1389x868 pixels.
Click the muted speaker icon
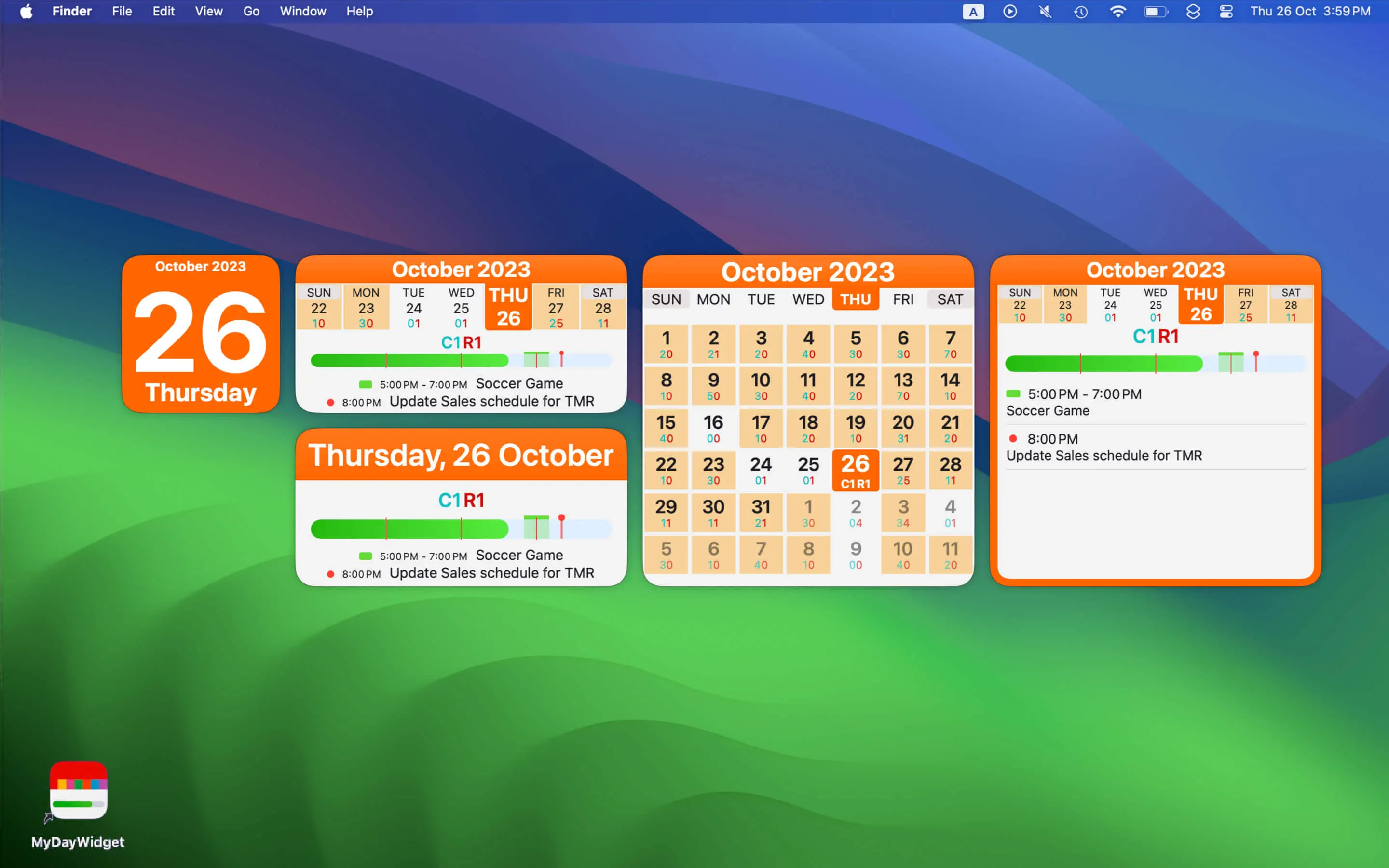[x=1045, y=12]
